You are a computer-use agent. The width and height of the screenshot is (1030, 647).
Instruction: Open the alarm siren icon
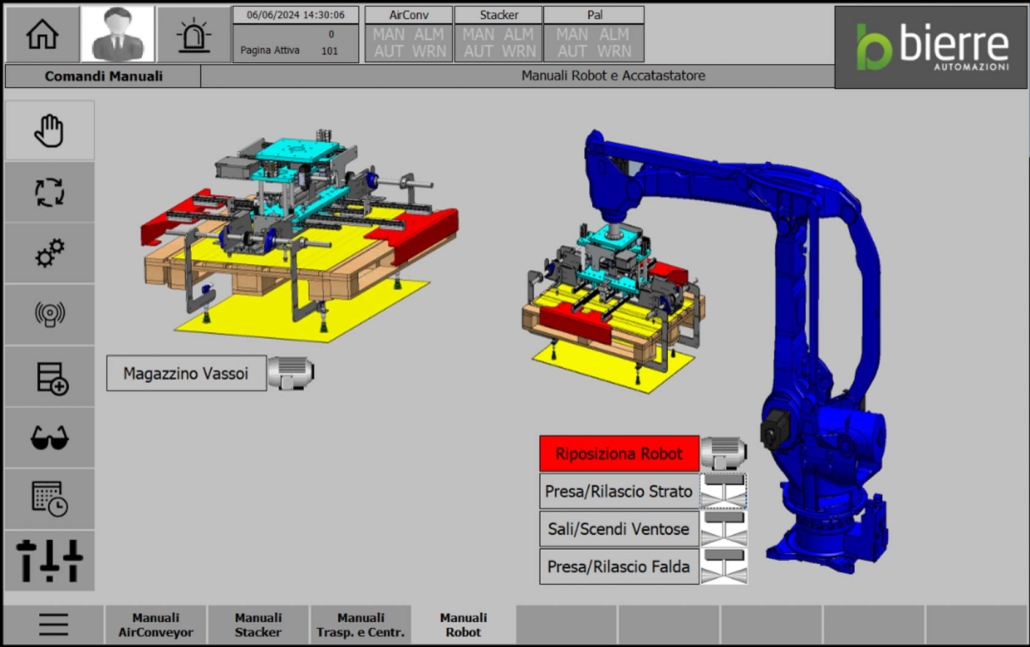(x=193, y=34)
